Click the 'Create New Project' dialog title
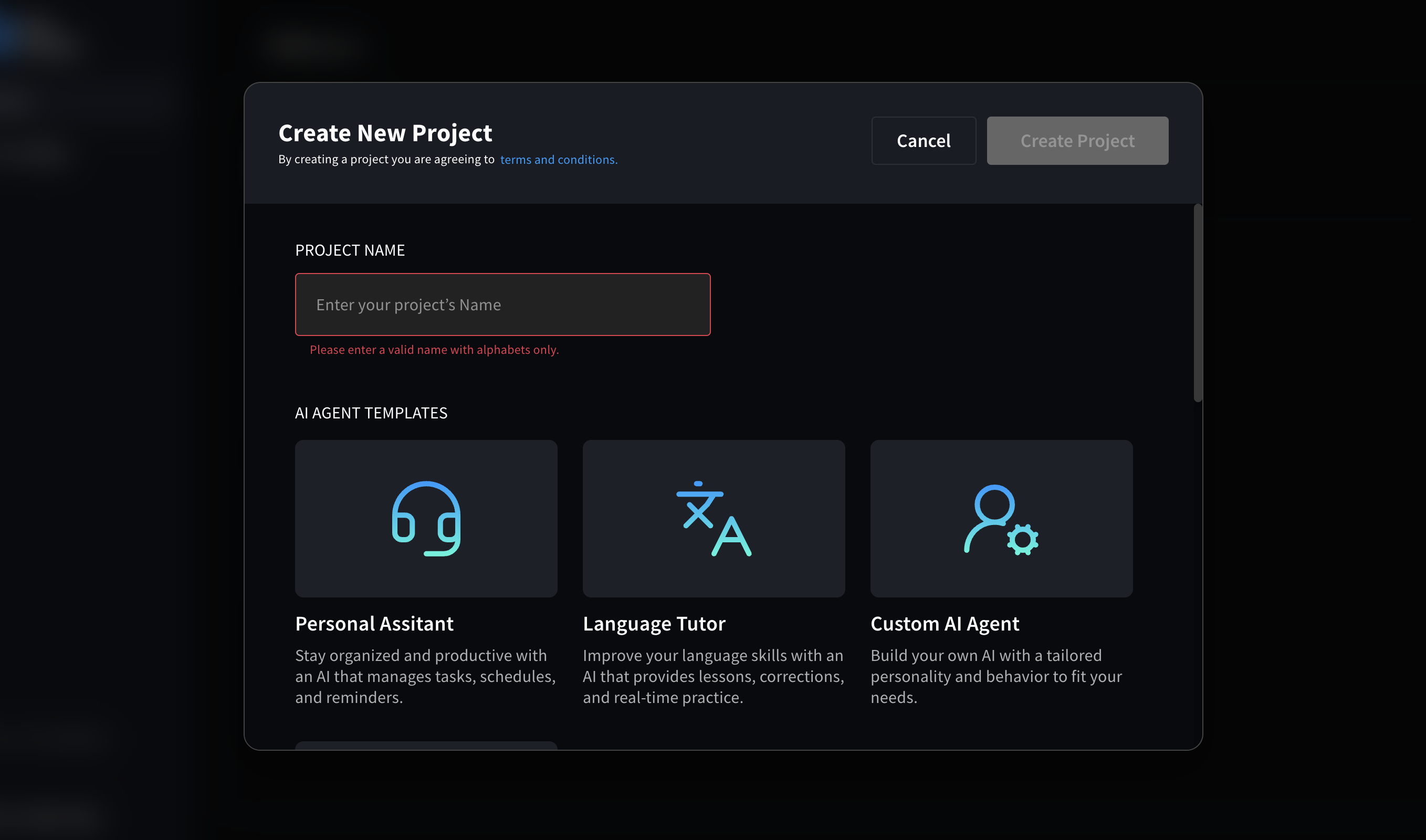The height and width of the screenshot is (840, 1426). coord(385,133)
